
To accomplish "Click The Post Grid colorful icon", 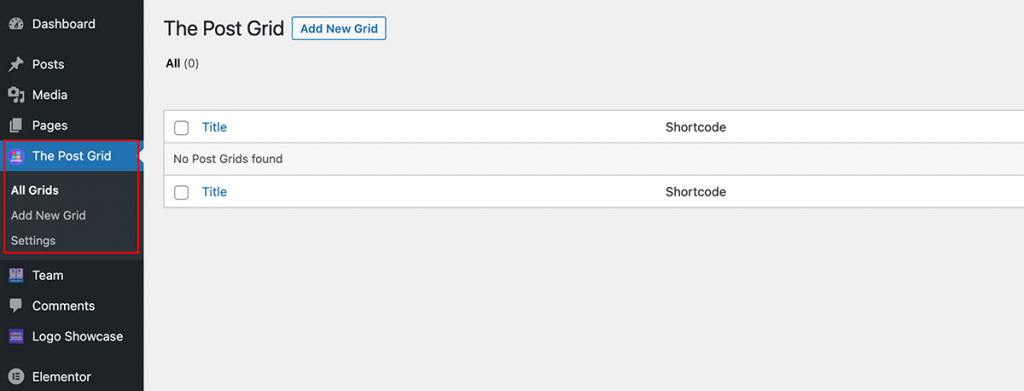I will click(16, 156).
